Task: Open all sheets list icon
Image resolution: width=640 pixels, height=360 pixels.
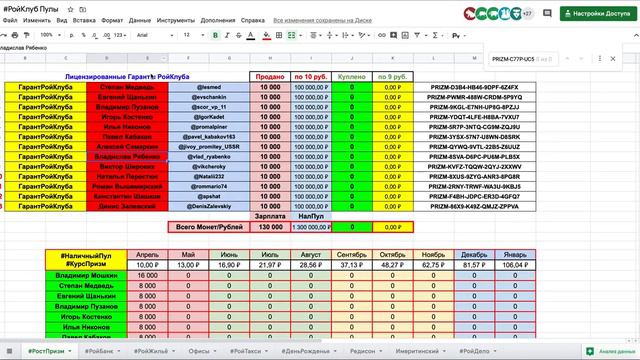Action: (x=9, y=351)
